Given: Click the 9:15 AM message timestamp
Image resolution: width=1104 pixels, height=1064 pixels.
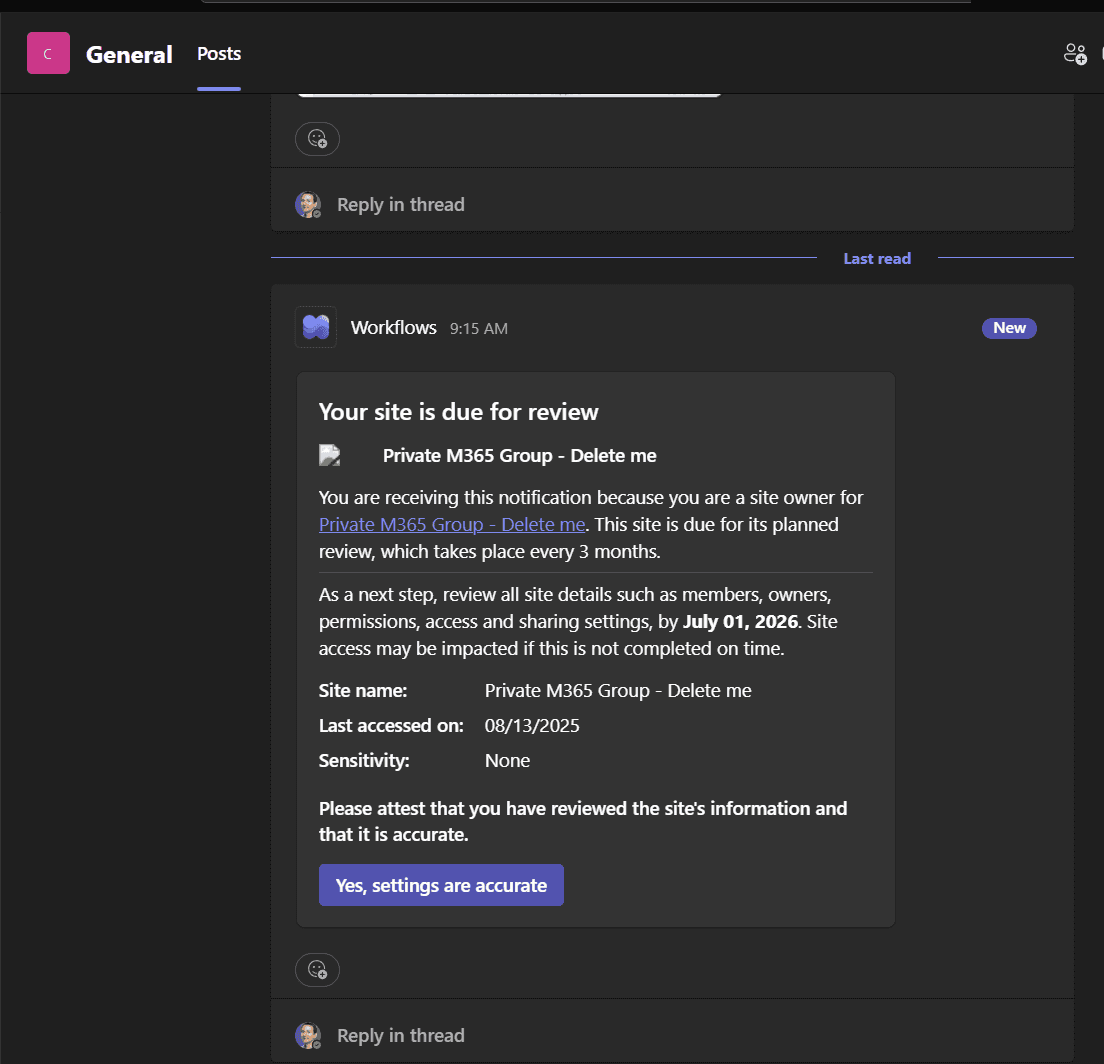Looking at the screenshot, I should click(478, 328).
